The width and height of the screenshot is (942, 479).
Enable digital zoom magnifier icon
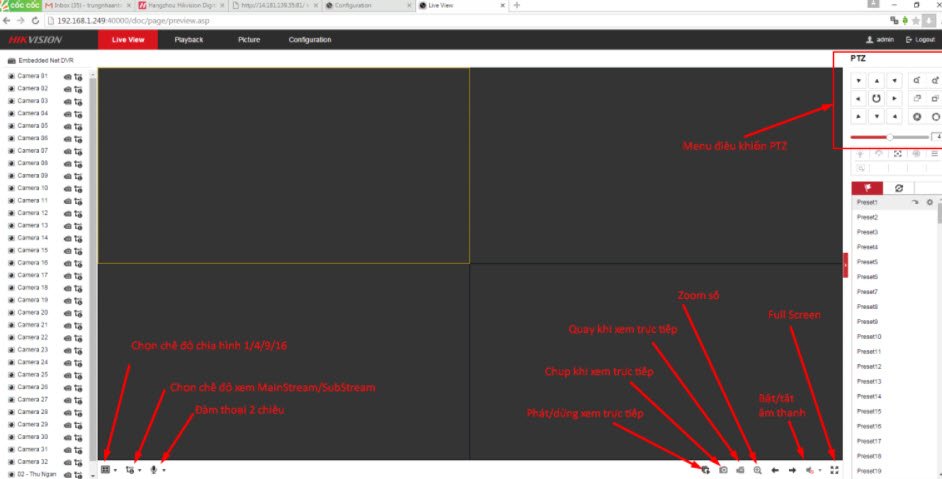pyautogui.click(x=757, y=469)
